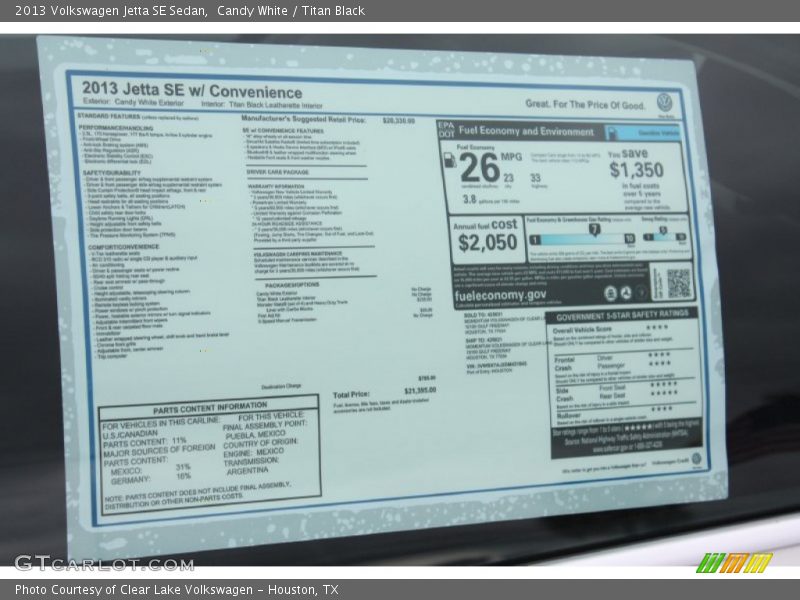Click the large "26" MPG figure
The height and width of the screenshot is (600, 800).
pyautogui.click(x=479, y=167)
